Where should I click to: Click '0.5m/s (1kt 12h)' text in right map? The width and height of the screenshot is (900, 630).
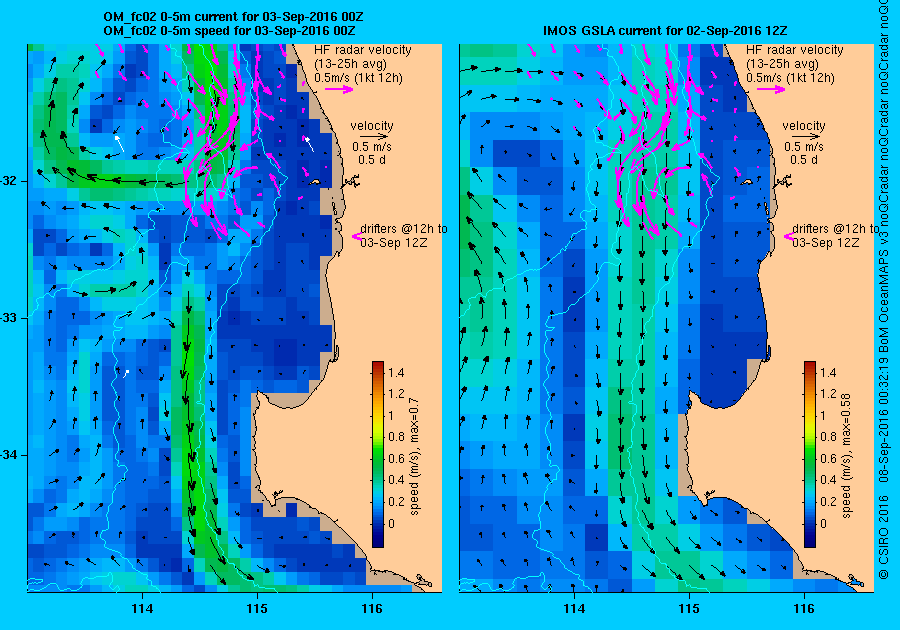pyautogui.click(x=790, y=78)
